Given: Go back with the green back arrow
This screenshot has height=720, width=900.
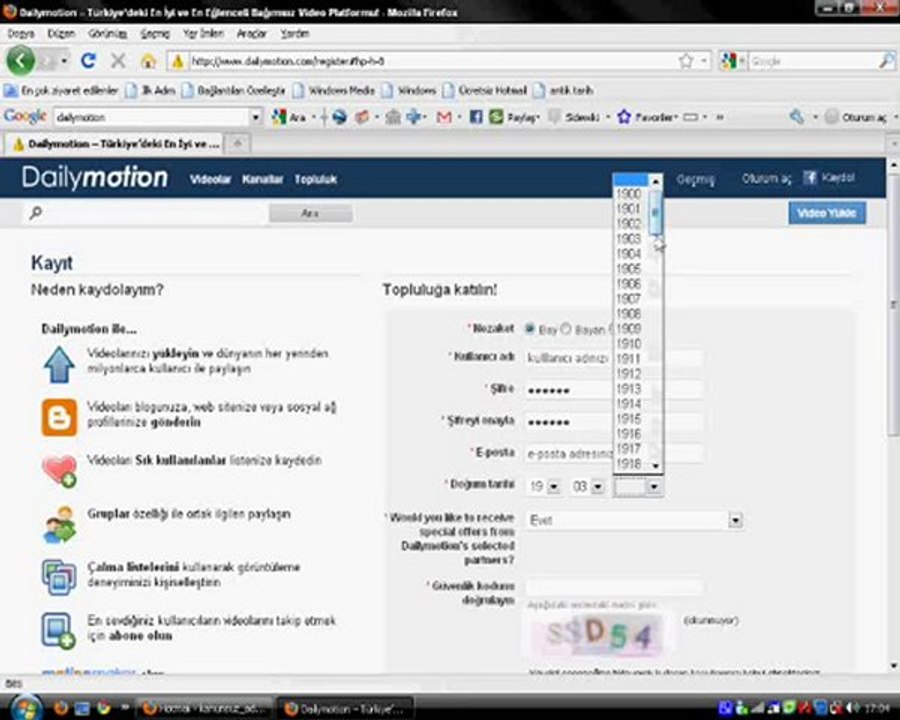Looking at the screenshot, I should pos(21,60).
